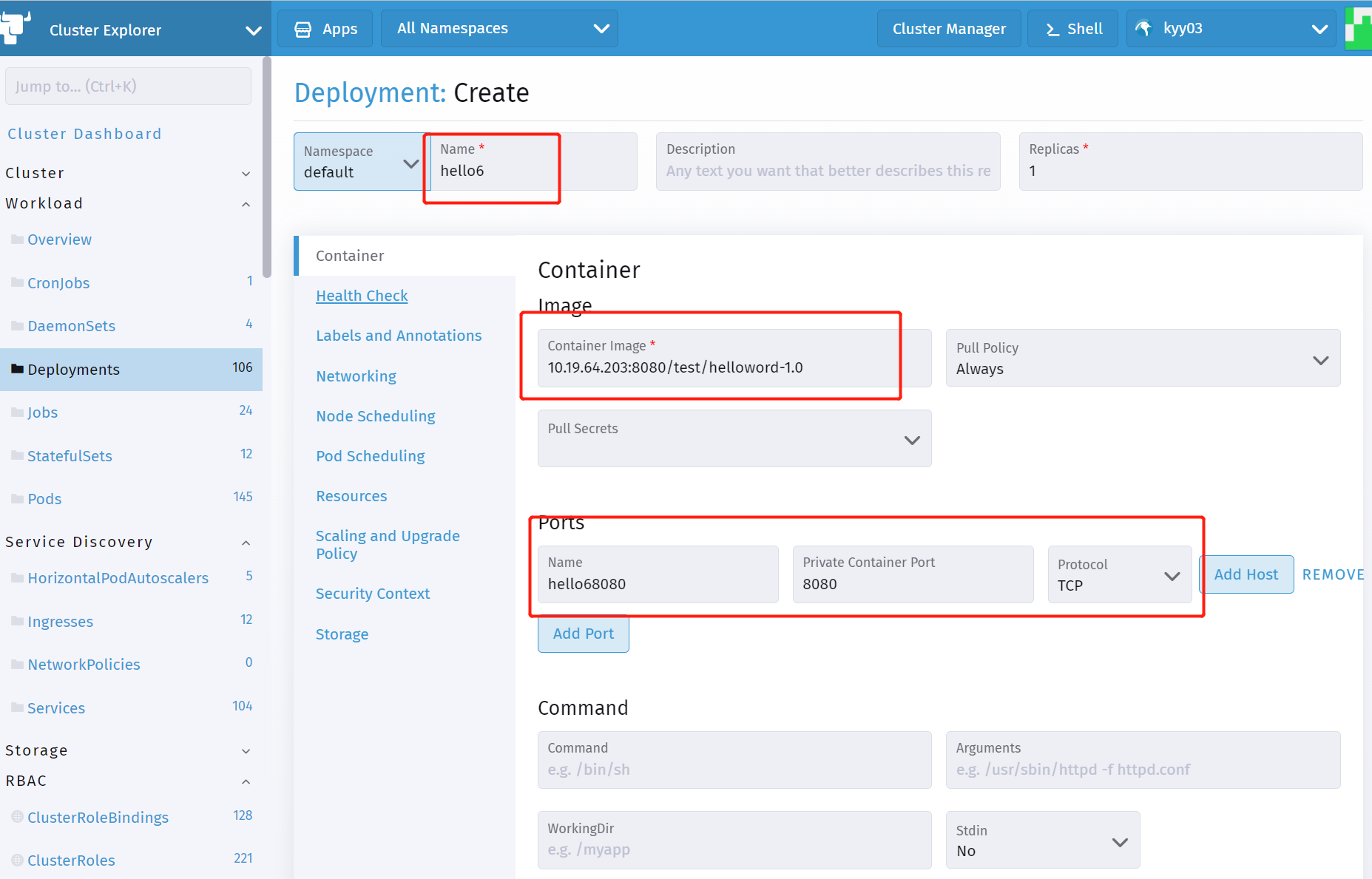1372x879 pixels.
Task: Click the NetworkPolicies folder icon
Action: (x=18, y=664)
